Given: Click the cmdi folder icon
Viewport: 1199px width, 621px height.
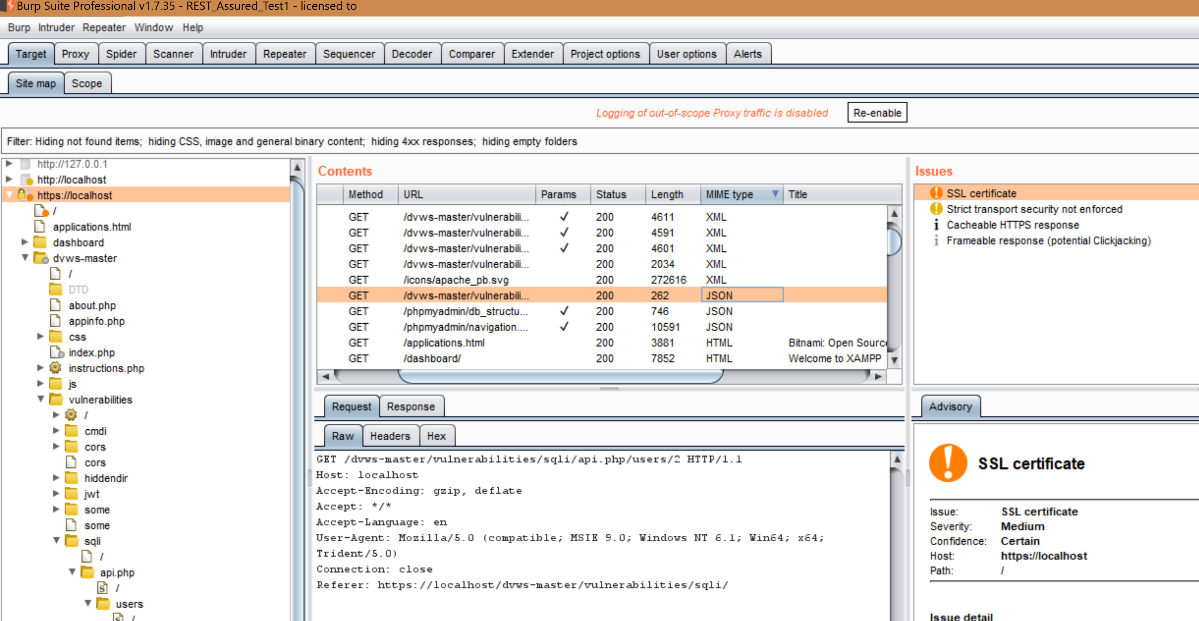Looking at the screenshot, I should (71, 431).
